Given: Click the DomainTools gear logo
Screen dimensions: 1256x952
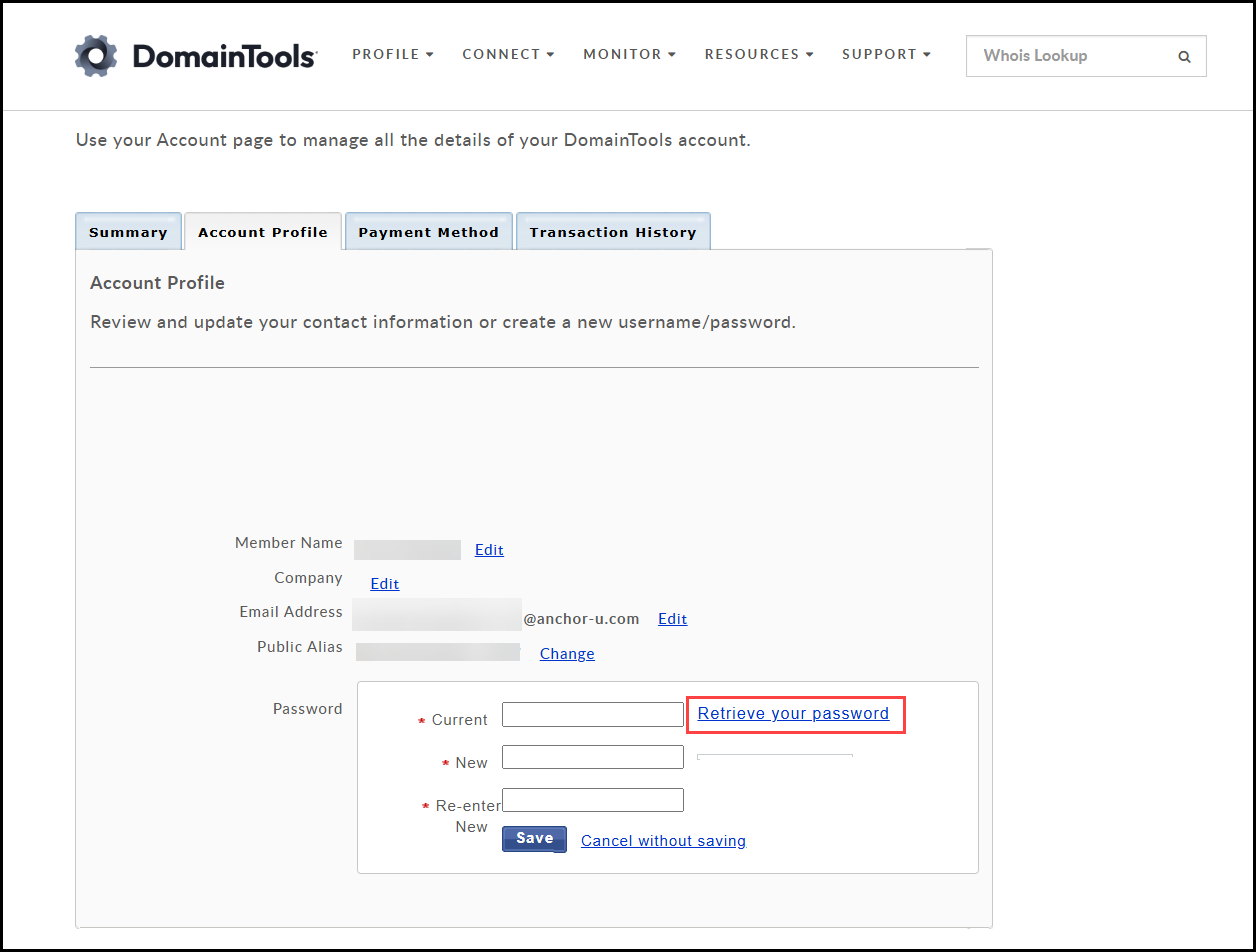Looking at the screenshot, I should 96,56.
